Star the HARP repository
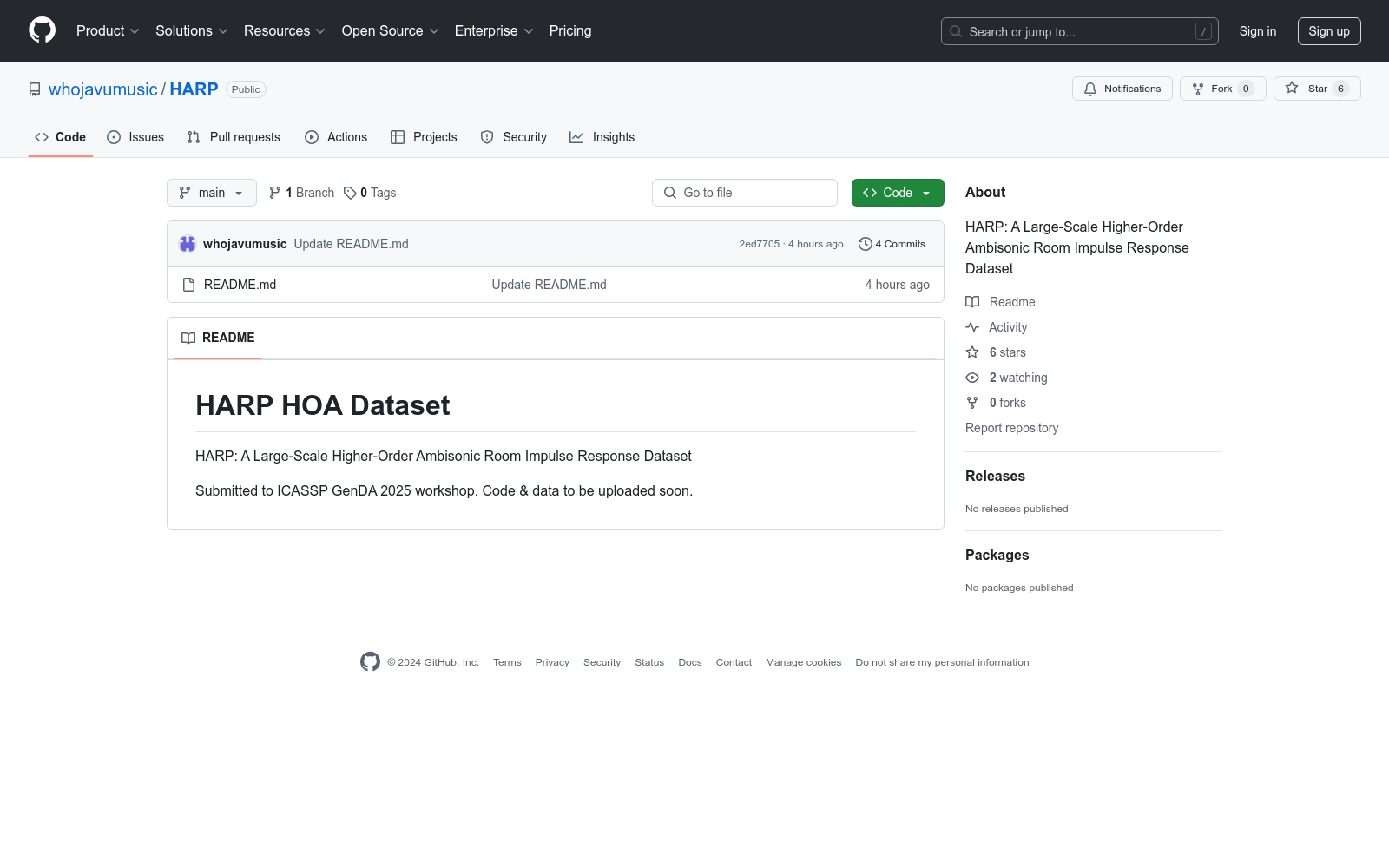Screen dimensions: 1389x868 tap(1317, 89)
